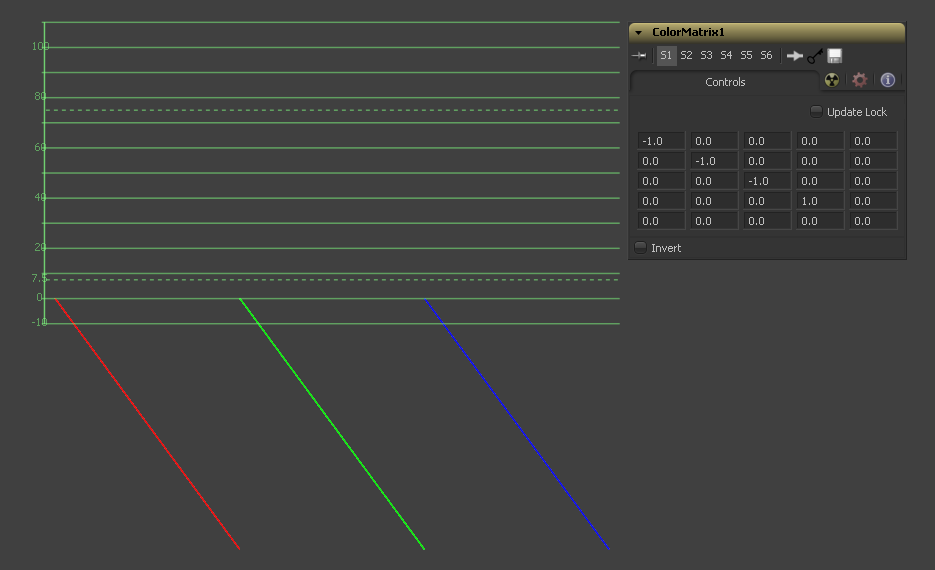935x570 pixels.
Task: Click the floppy disk save settings icon
Action: (835, 56)
